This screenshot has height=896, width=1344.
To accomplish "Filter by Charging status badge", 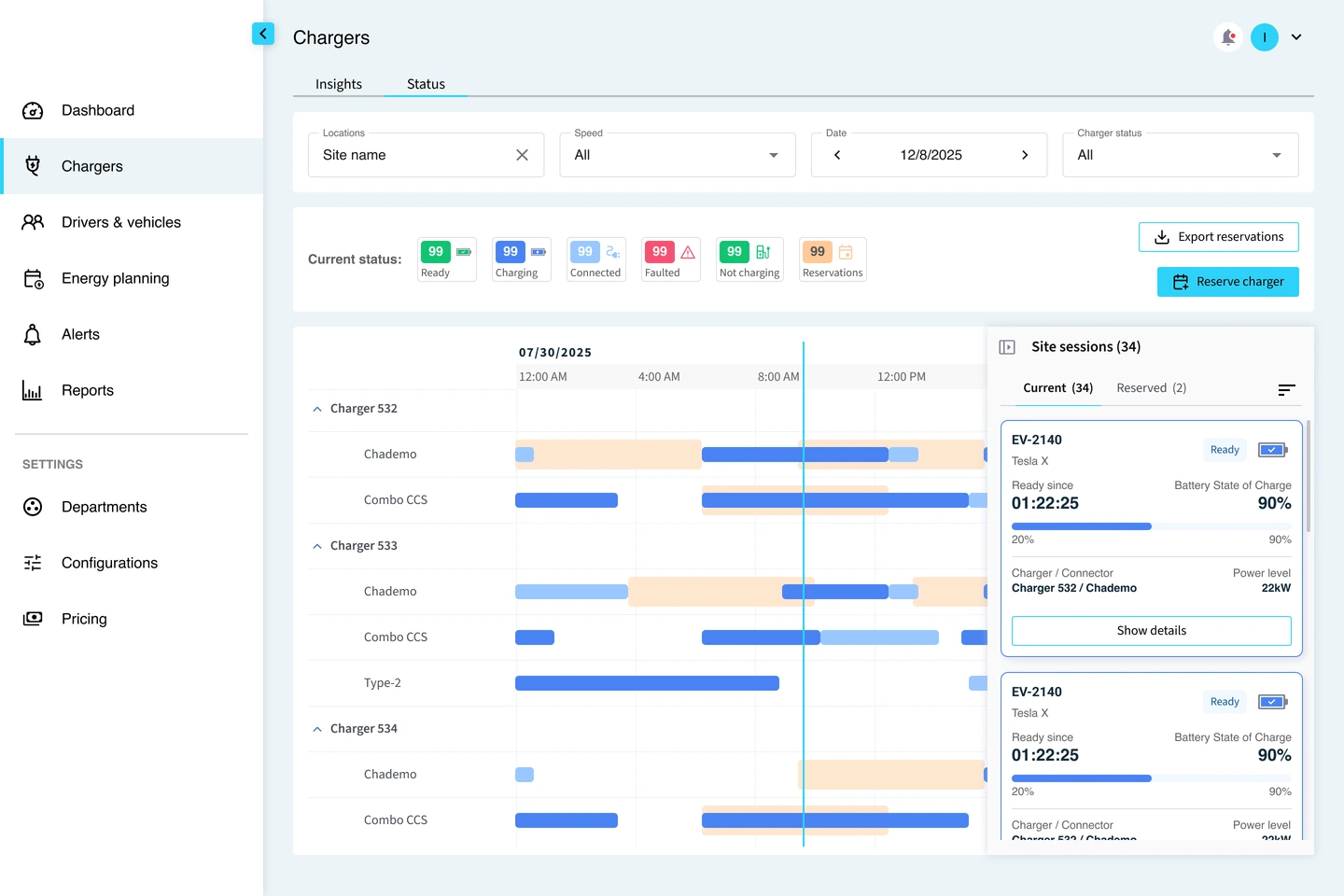I will coord(522,259).
